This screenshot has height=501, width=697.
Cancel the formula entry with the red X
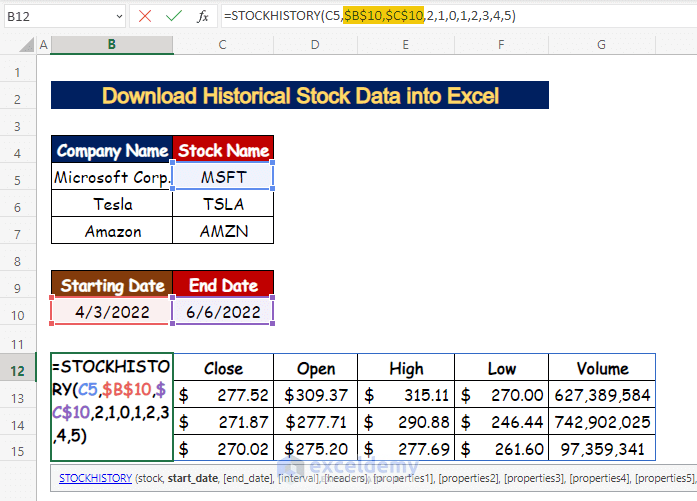144,16
